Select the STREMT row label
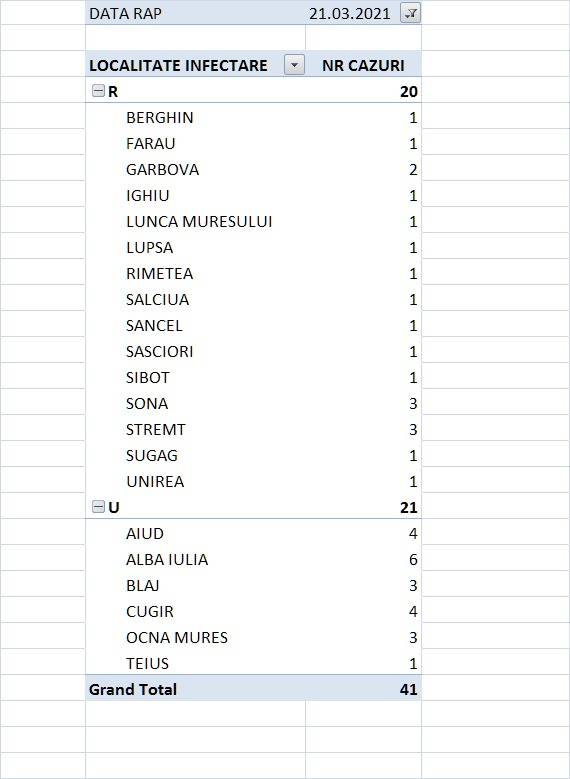Image resolution: width=570 pixels, height=779 pixels. 156,429
